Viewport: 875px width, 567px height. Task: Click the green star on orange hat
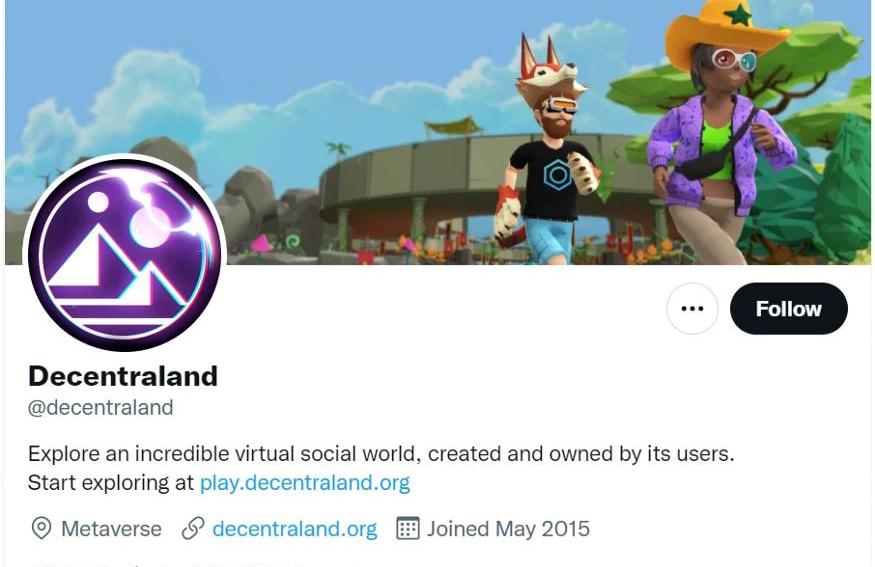click(740, 15)
